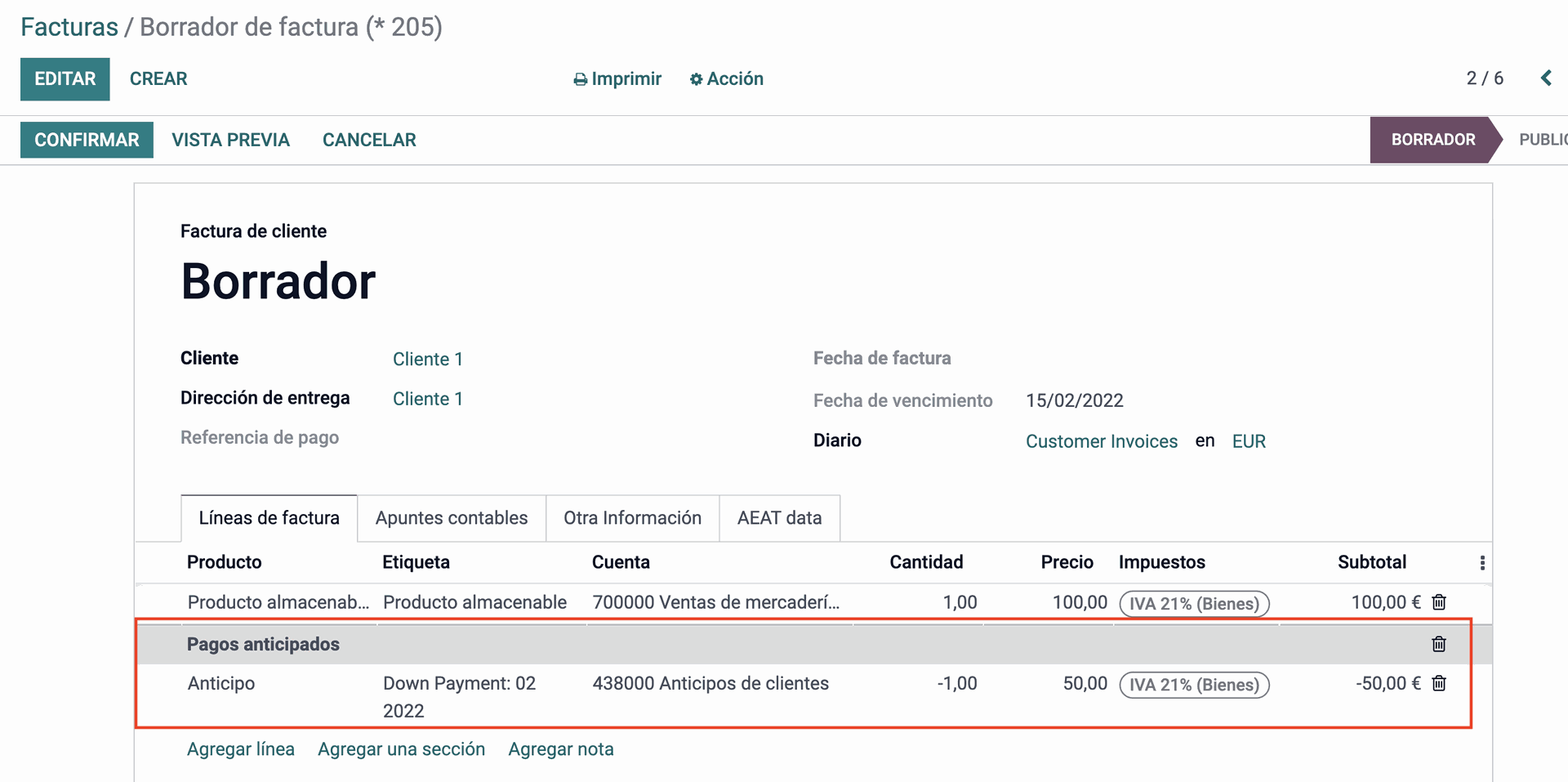Open Cliente 1 customer link

tap(427, 360)
